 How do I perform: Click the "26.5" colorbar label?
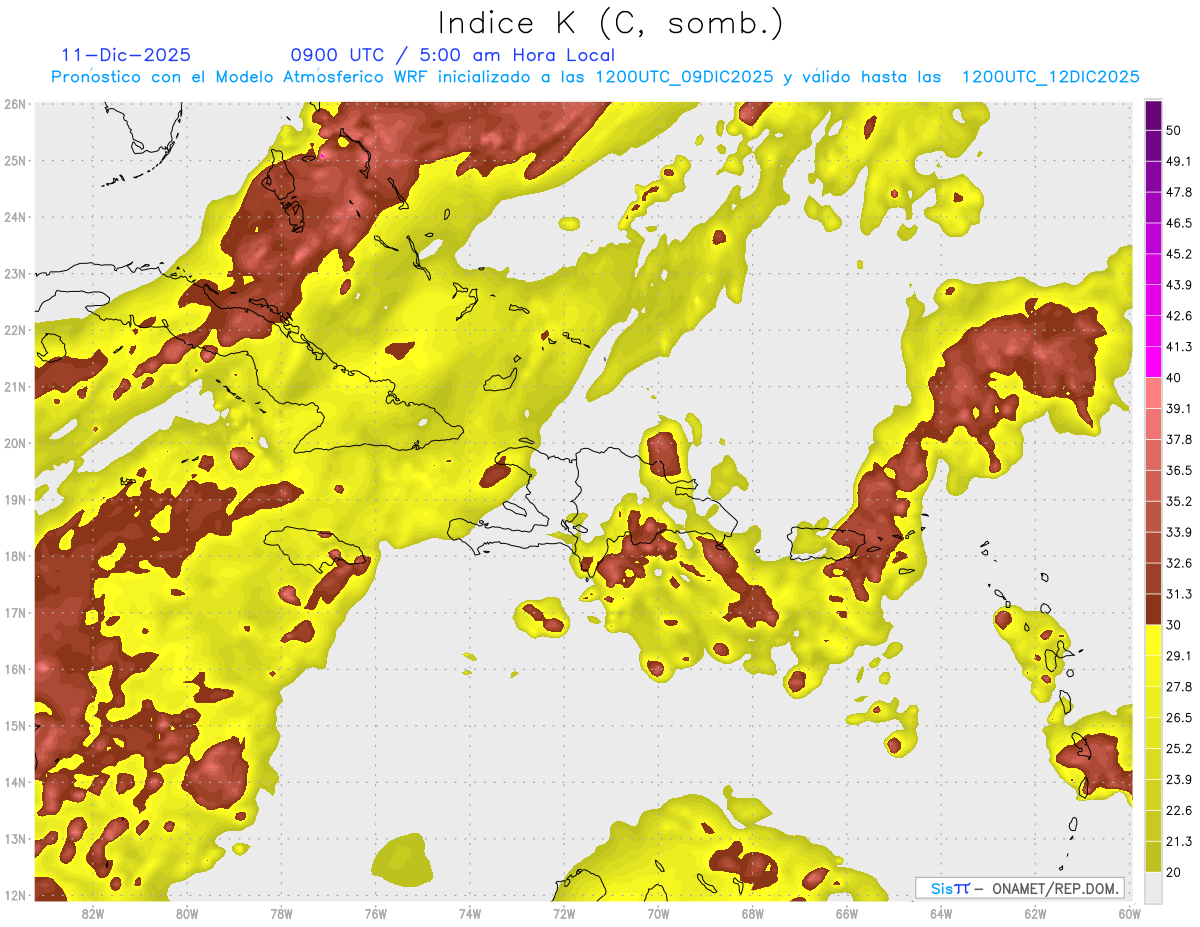[x=1179, y=718]
